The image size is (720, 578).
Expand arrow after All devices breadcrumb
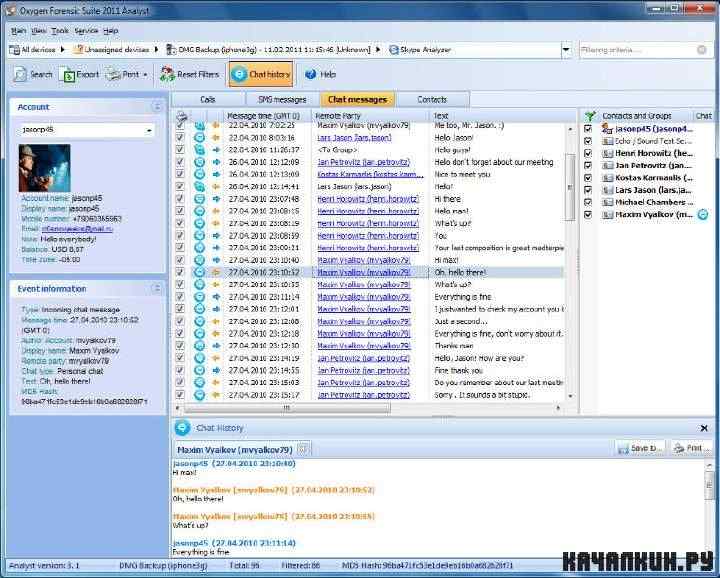point(63,50)
